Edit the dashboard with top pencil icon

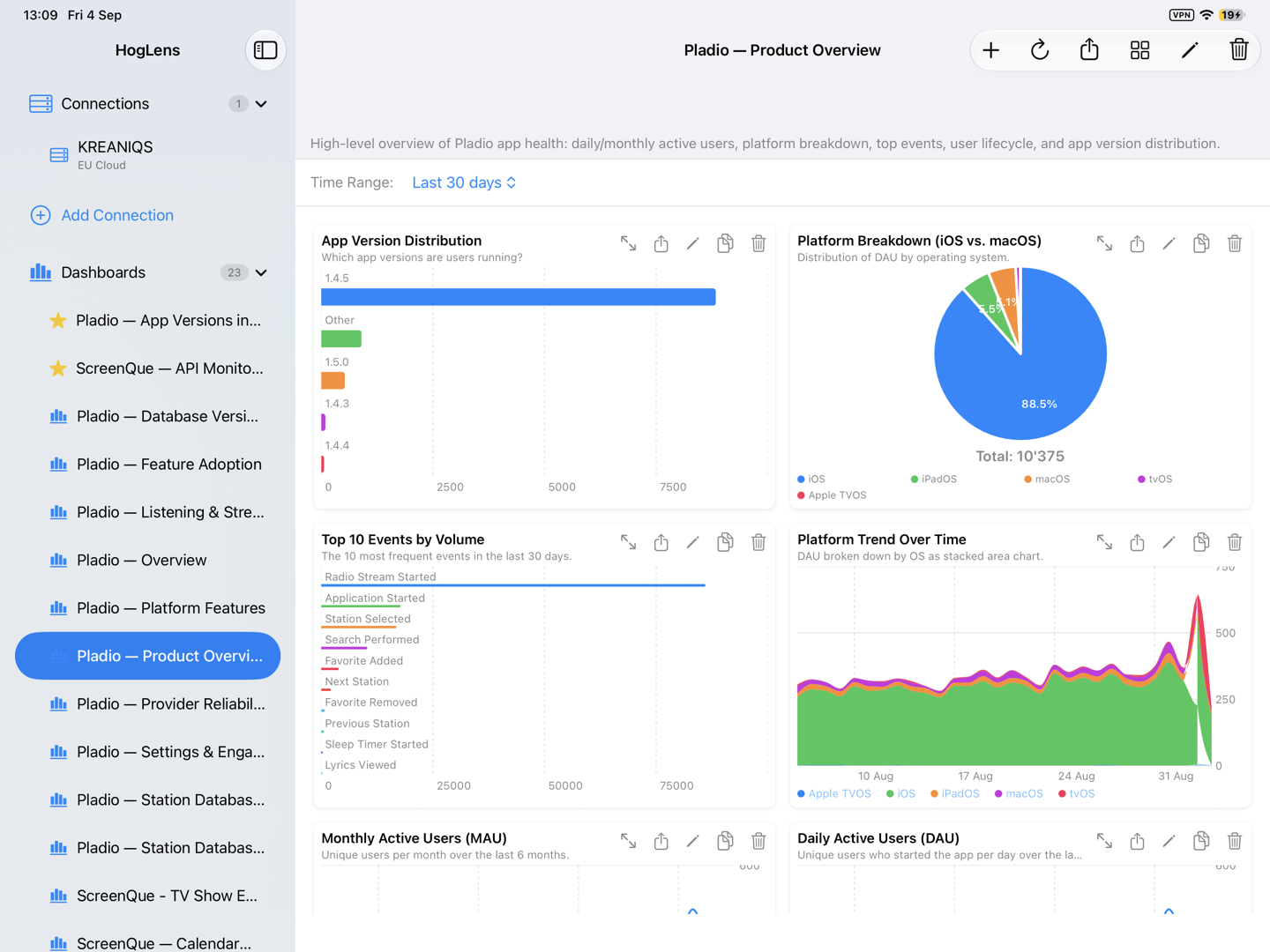coord(1190,50)
